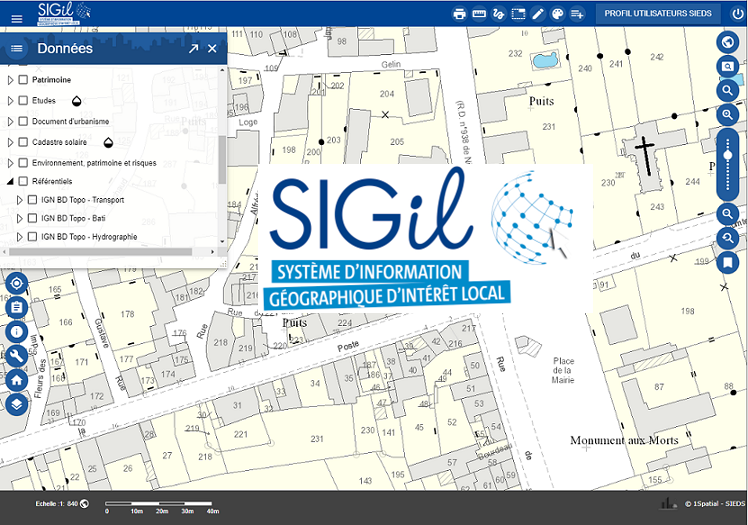Click the zoom-to-rectangle window icon
748x525 pixels.
[727, 66]
